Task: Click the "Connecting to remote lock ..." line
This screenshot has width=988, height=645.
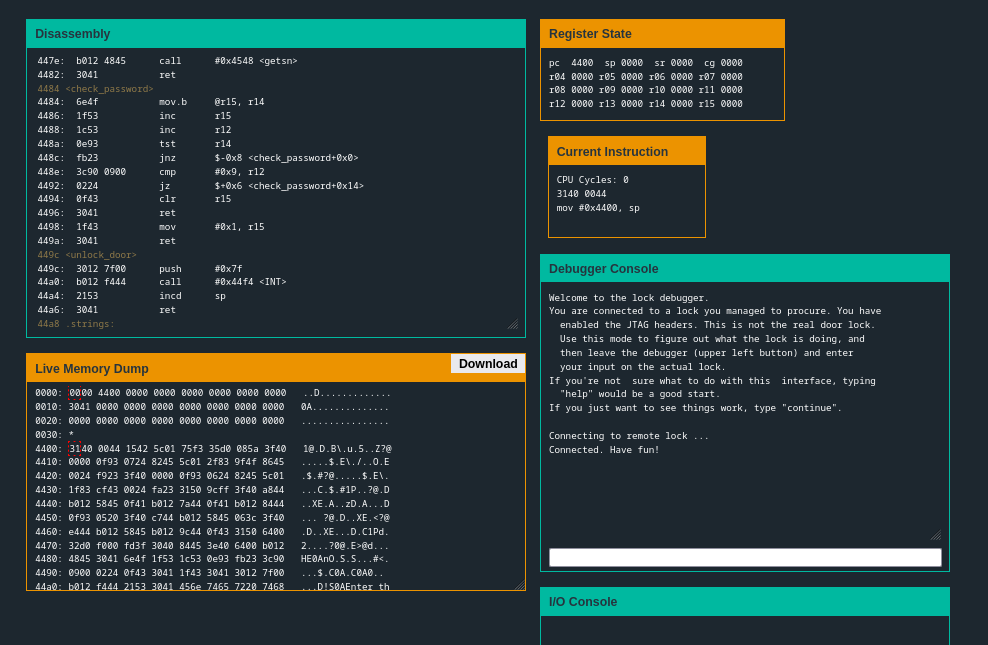Action: (x=628, y=436)
